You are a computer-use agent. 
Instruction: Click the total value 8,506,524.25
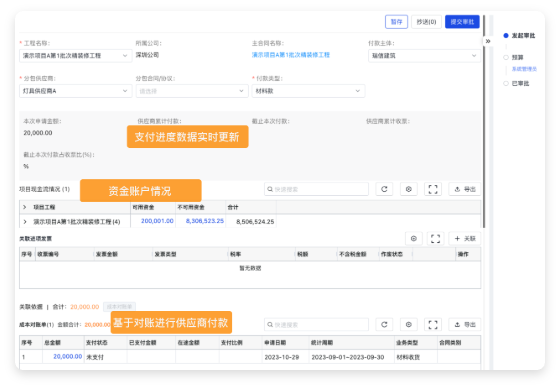point(255,221)
